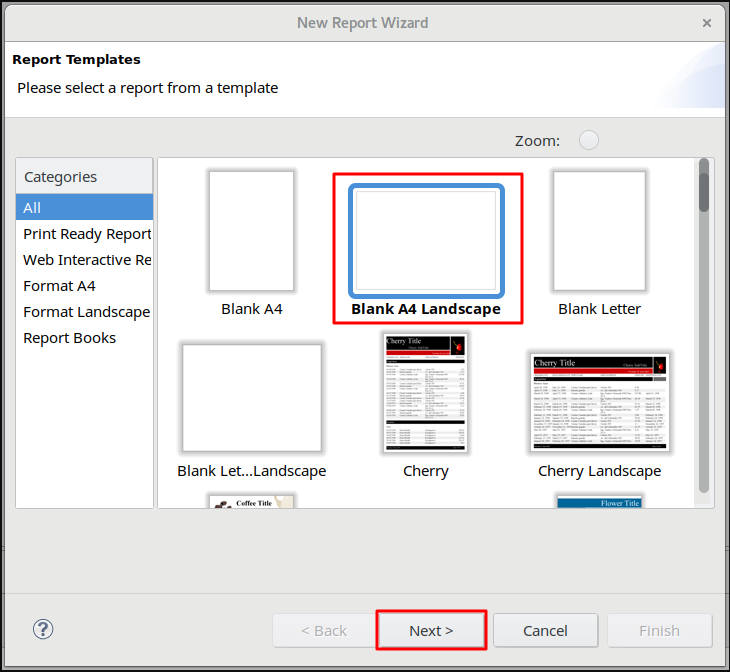The width and height of the screenshot is (730, 672).
Task: Close the New Report Wizard dialog
Action: pos(707,22)
